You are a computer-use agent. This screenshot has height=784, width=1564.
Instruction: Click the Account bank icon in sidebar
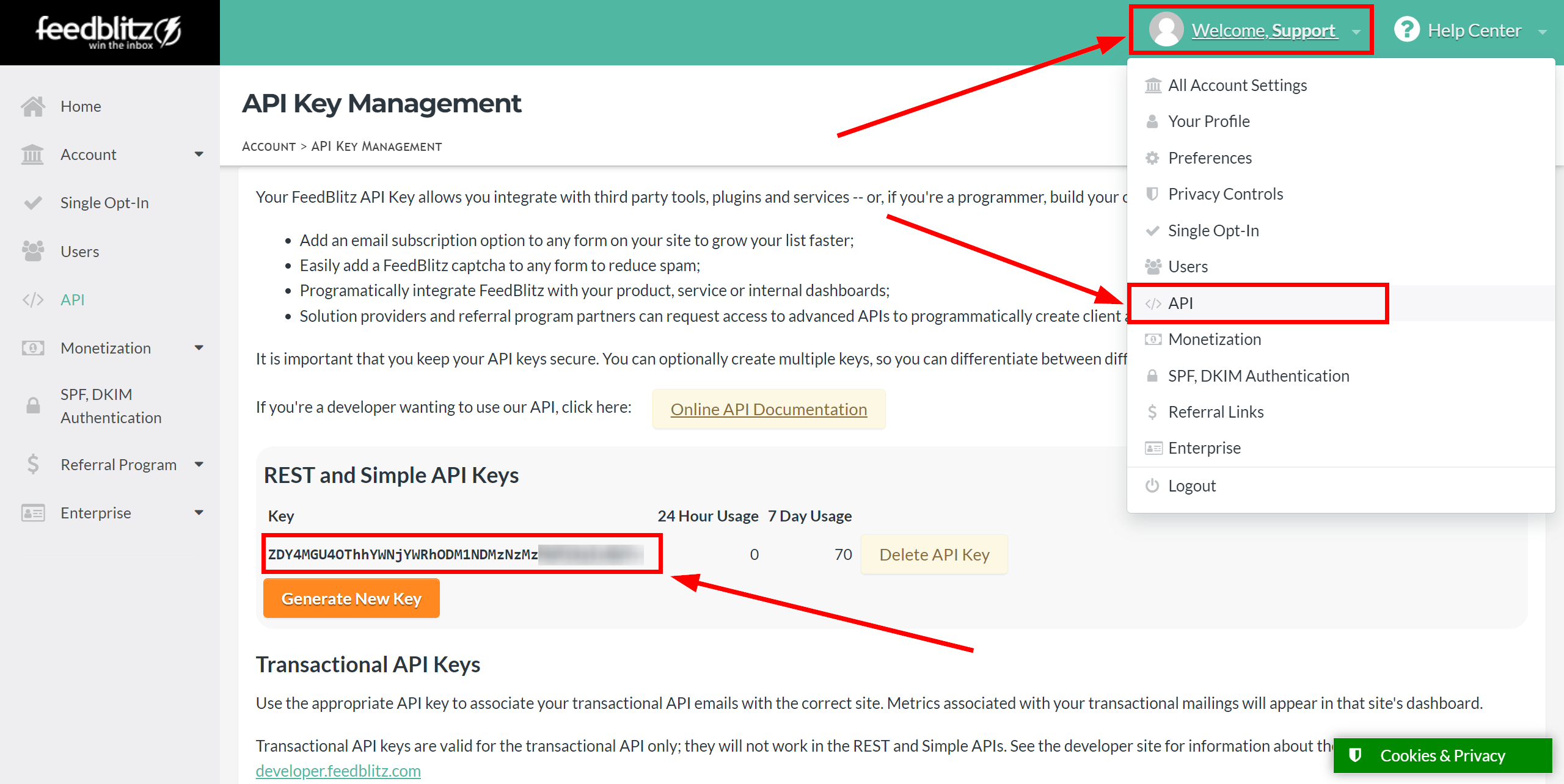pyautogui.click(x=32, y=154)
